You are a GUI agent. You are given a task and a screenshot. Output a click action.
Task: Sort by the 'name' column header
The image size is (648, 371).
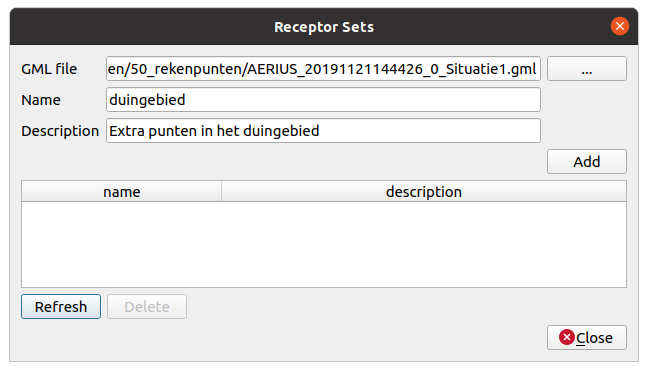pyautogui.click(x=122, y=192)
